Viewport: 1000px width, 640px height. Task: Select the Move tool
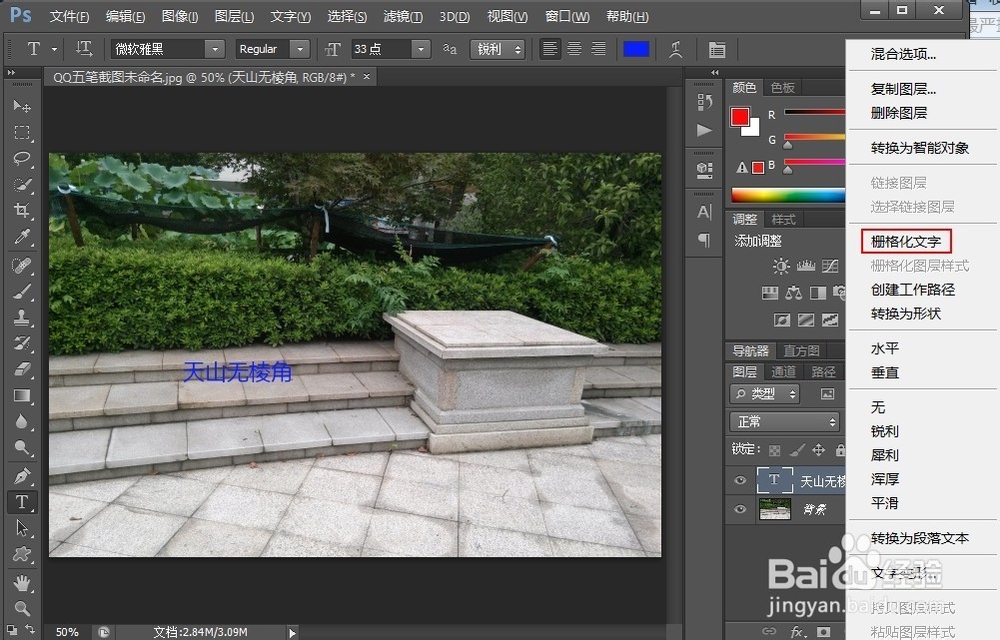tap(22, 106)
